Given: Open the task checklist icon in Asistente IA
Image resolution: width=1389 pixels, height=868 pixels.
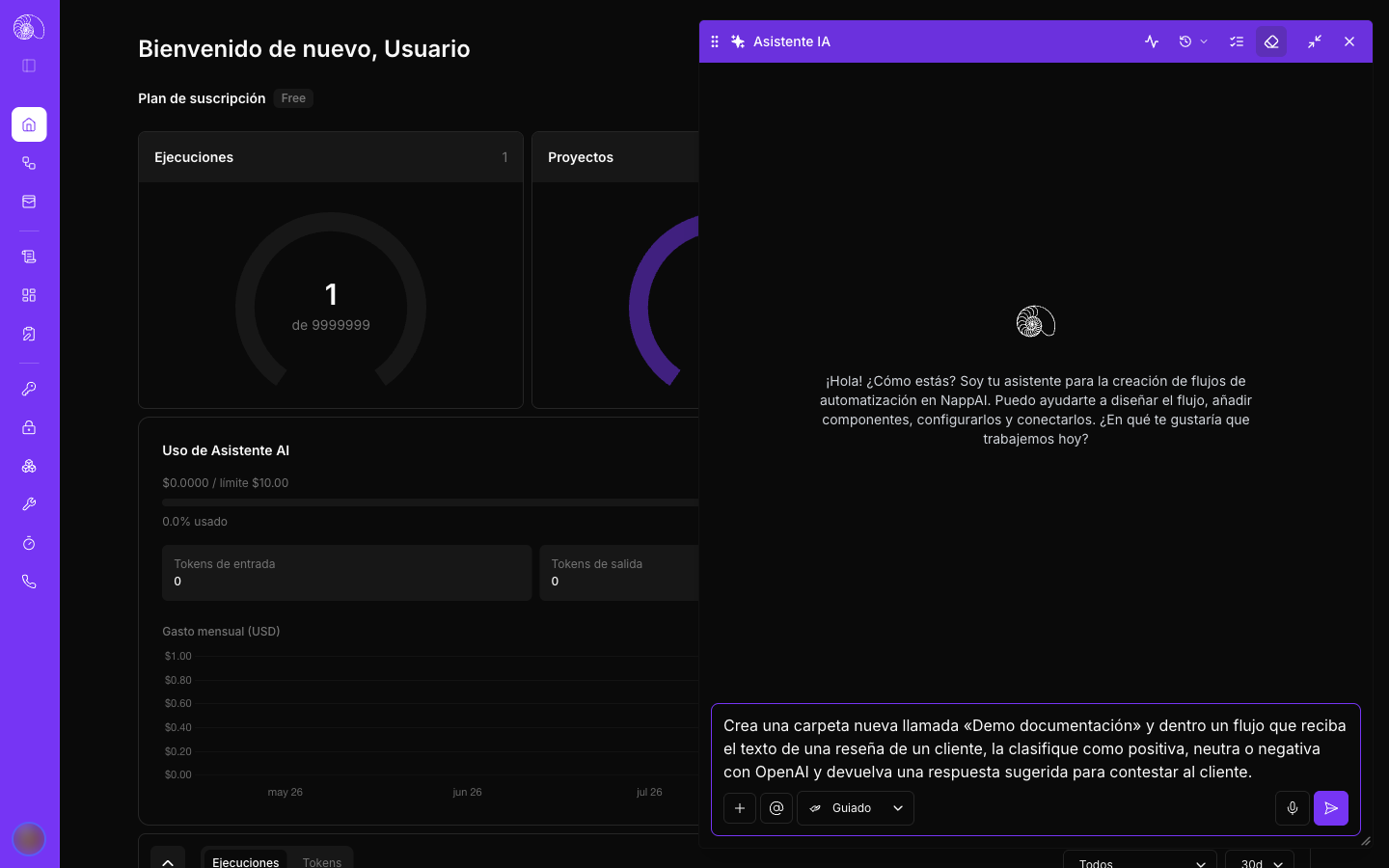Looking at the screenshot, I should [1237, 41].
